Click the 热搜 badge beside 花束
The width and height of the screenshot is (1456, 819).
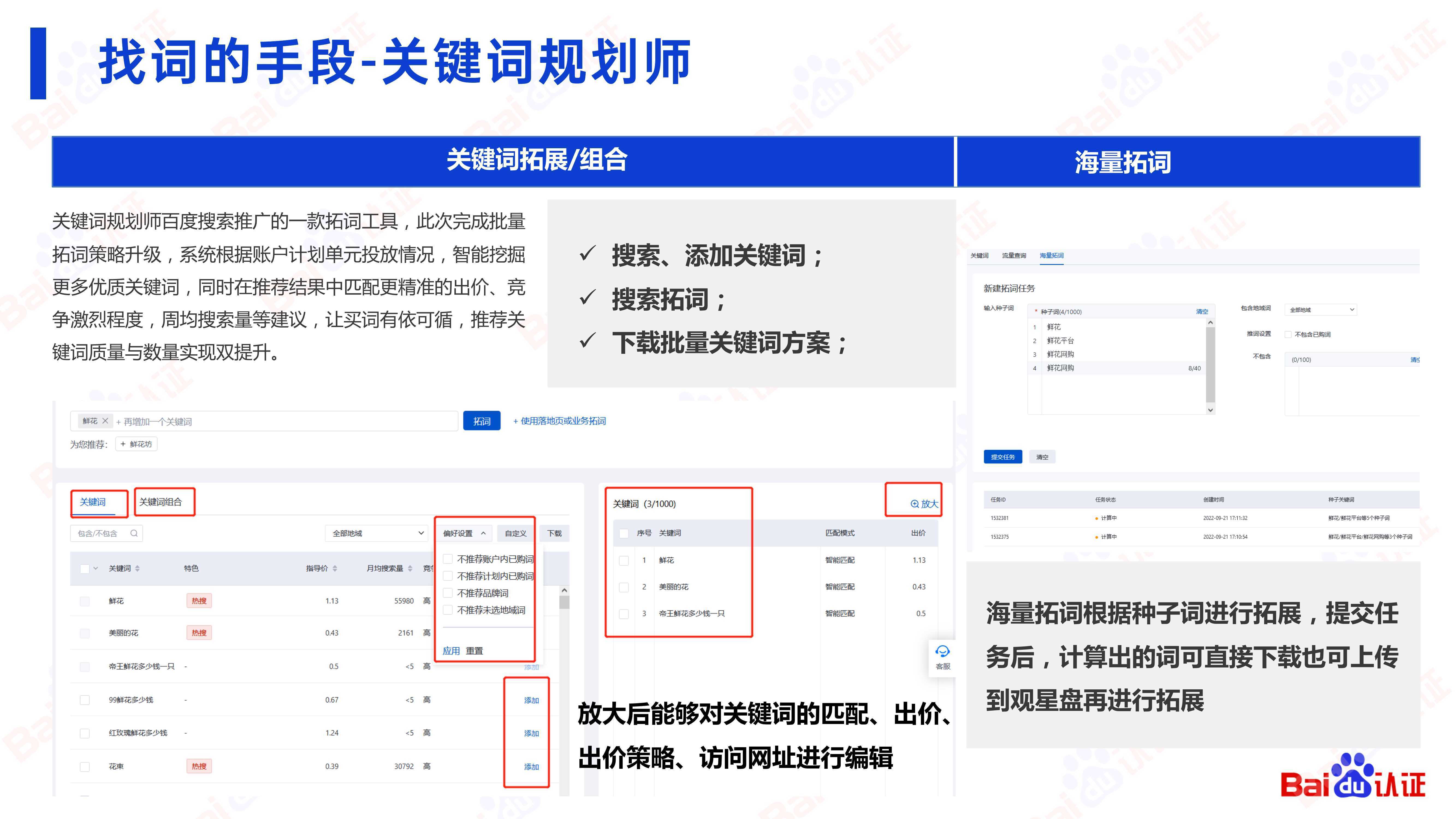pos(199,766)
